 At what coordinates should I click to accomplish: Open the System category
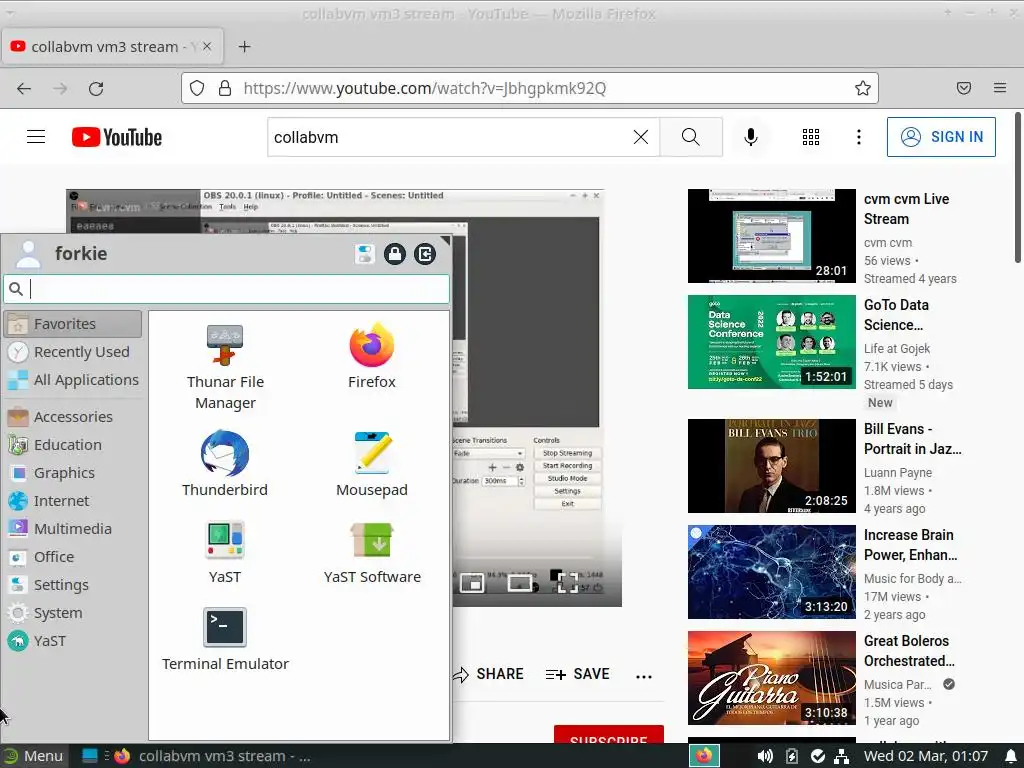72,613
